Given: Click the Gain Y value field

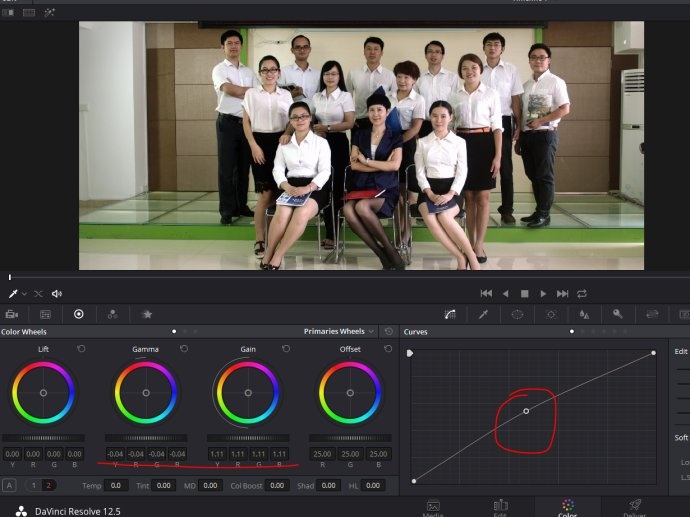Looking at the screenshot, I should coord(217,454).
